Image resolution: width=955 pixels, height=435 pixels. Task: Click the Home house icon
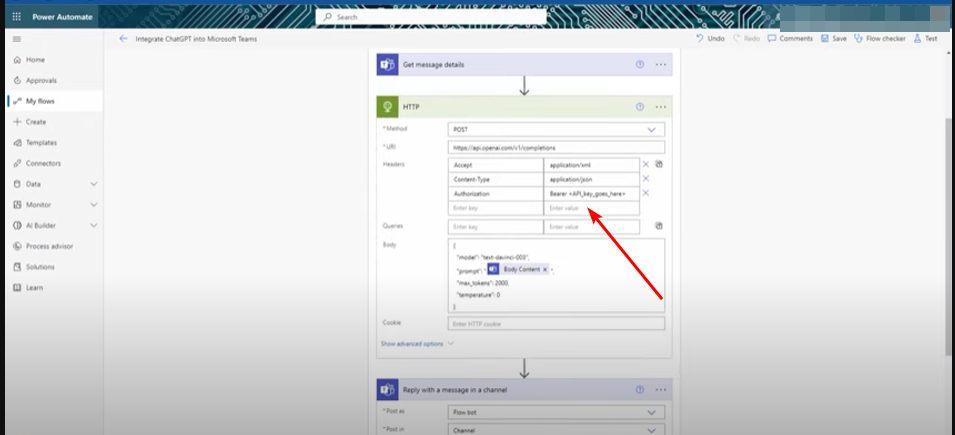pos(17,60)
